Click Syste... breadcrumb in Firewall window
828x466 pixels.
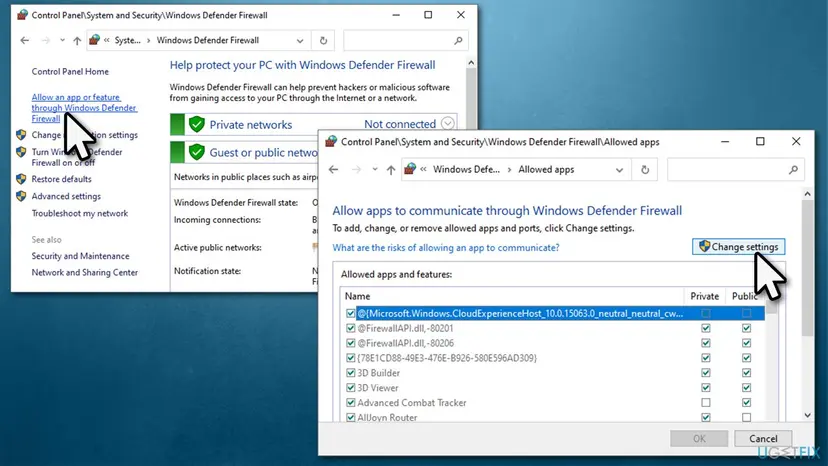128,40
